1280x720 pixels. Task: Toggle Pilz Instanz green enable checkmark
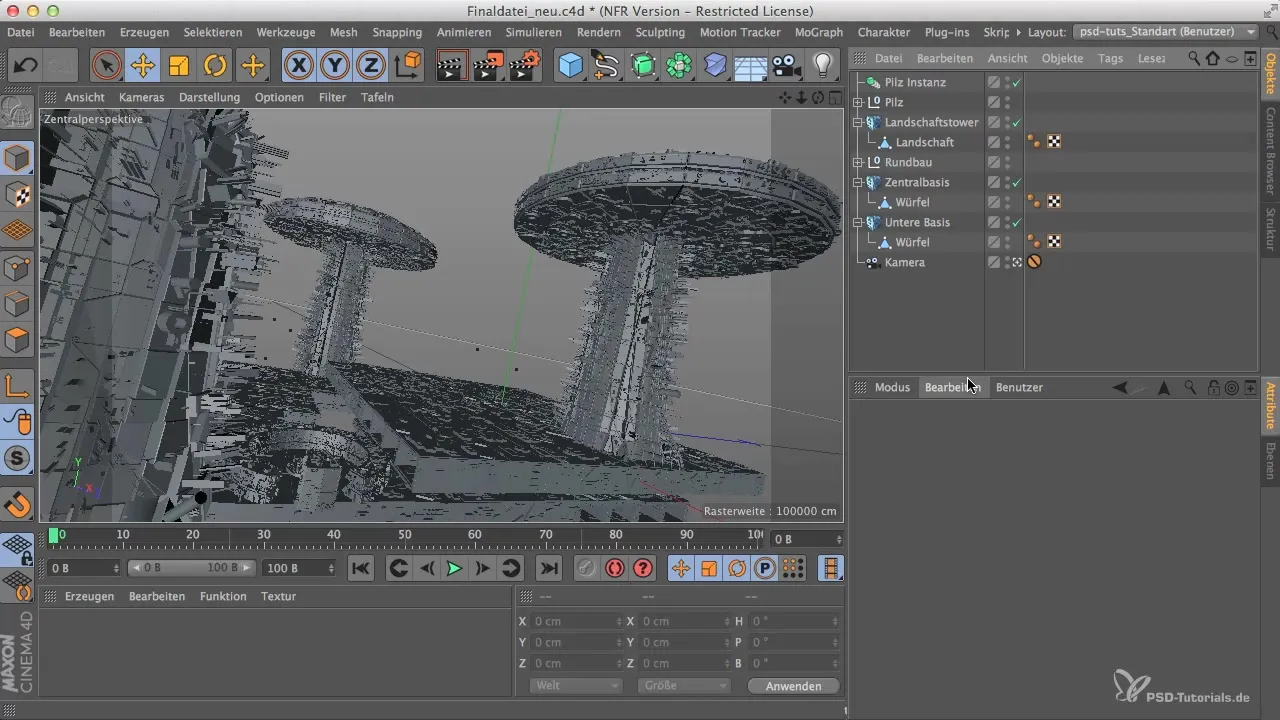point(1017,82)
